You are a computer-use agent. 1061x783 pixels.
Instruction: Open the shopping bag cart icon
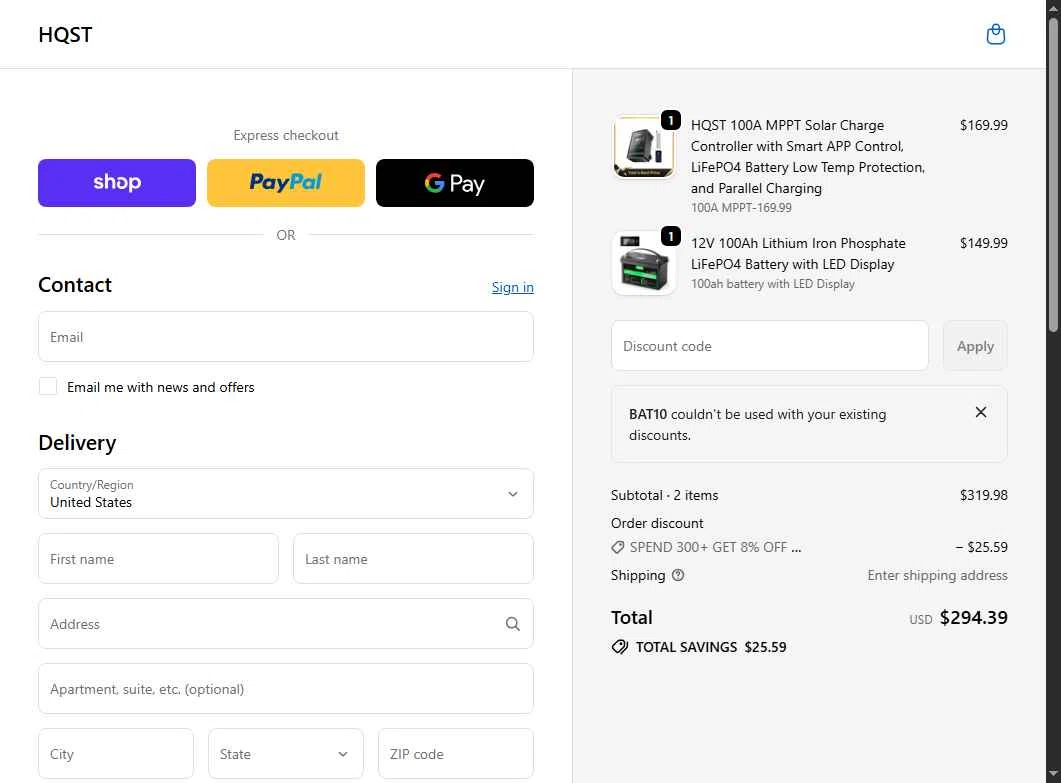click(995, 34)
